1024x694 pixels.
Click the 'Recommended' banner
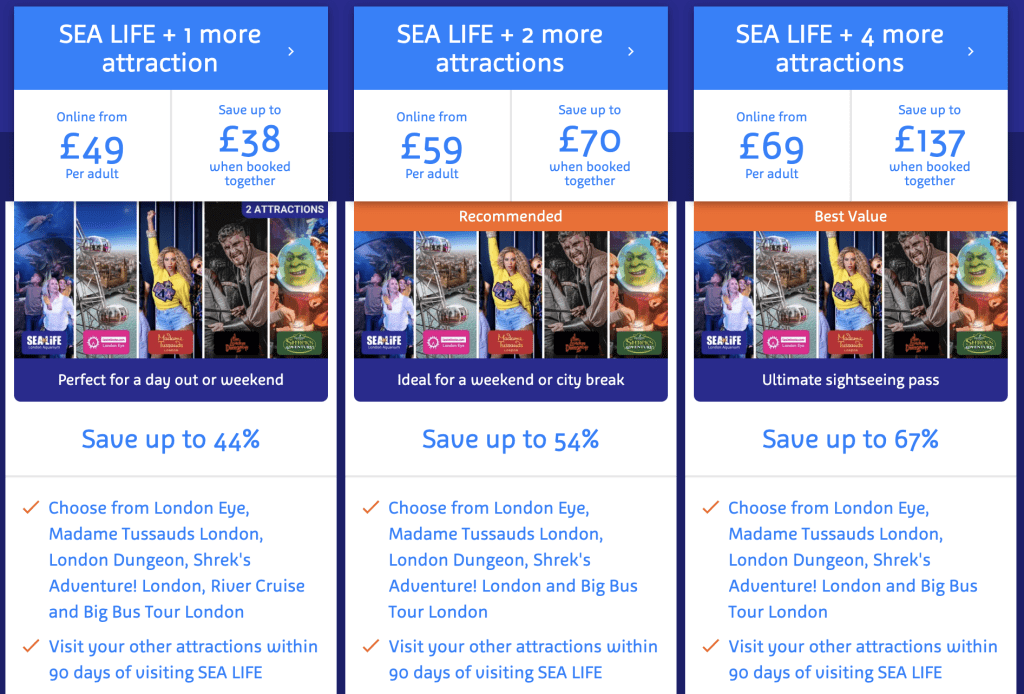pos(510,216)
